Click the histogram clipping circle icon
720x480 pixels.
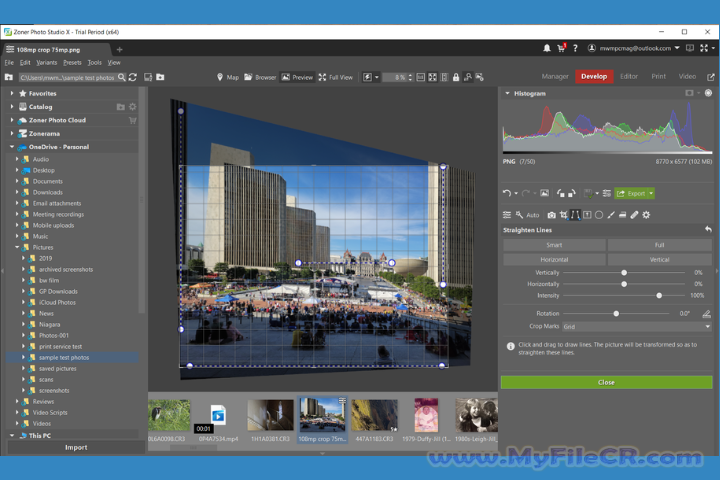point(709,93)
